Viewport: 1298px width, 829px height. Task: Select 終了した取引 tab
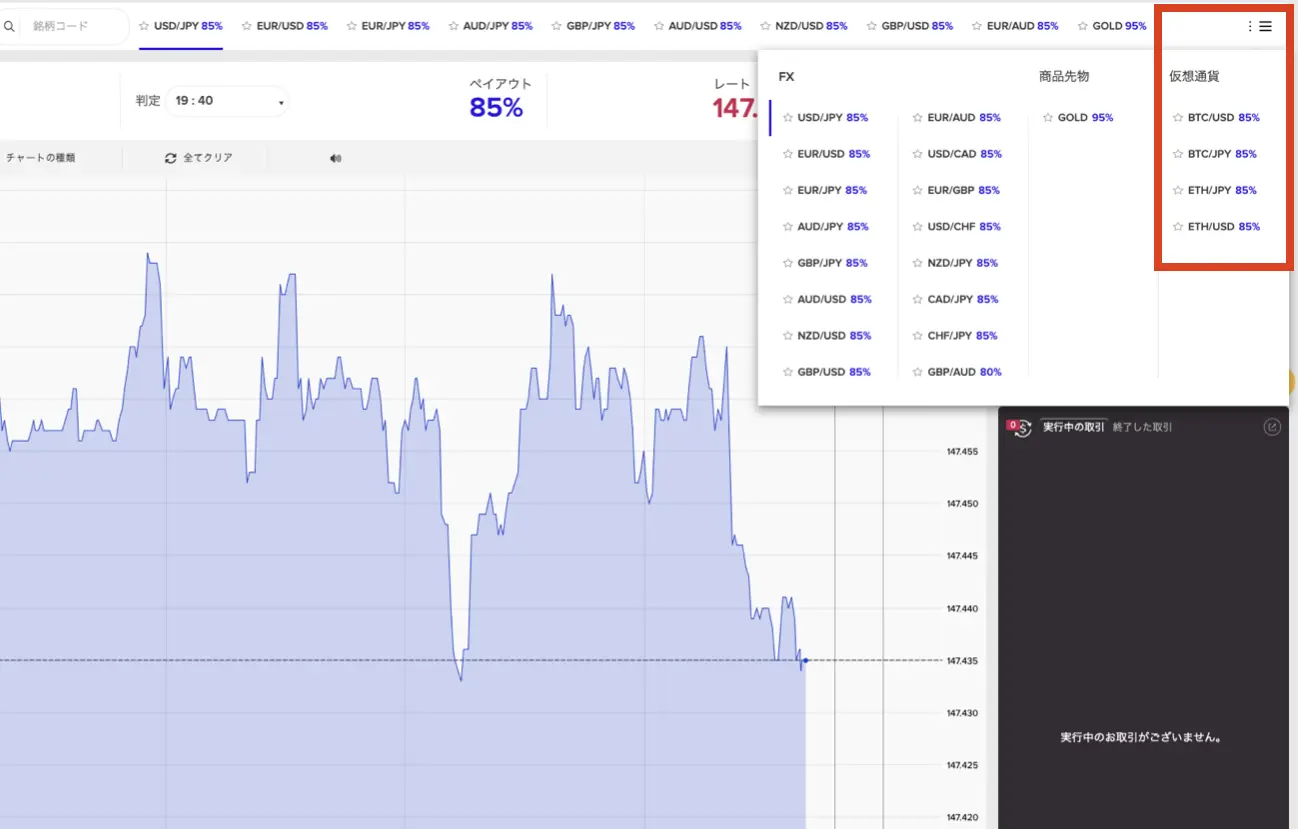pos(1142,427)
